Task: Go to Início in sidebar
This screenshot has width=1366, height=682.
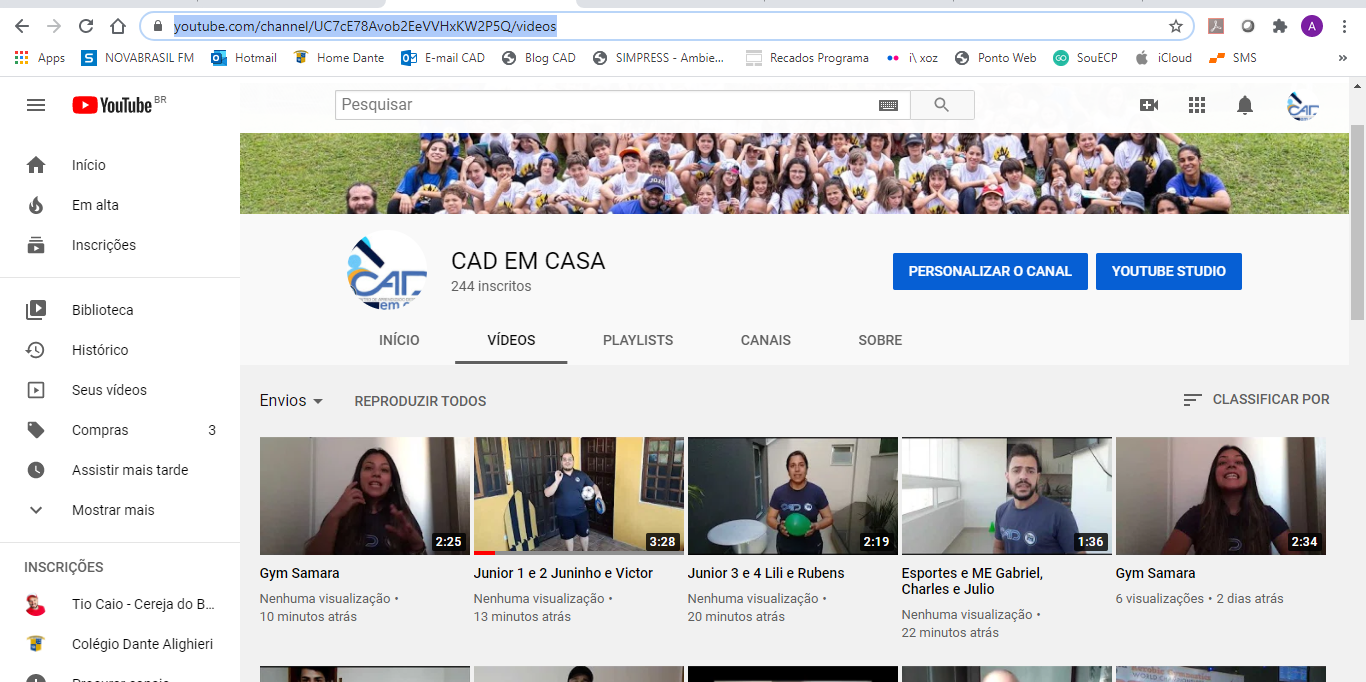Action: point(120,165)
